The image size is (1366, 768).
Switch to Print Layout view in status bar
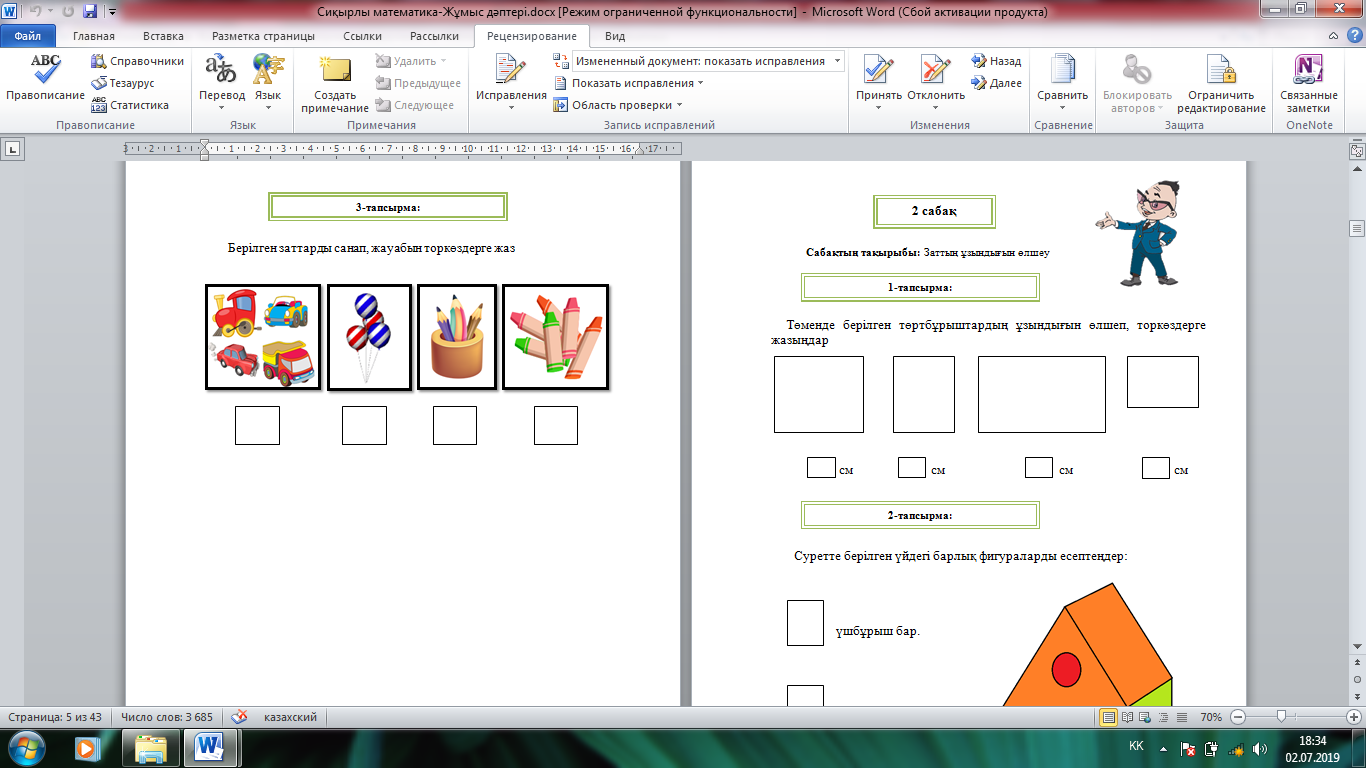(x=1109, y=717)
